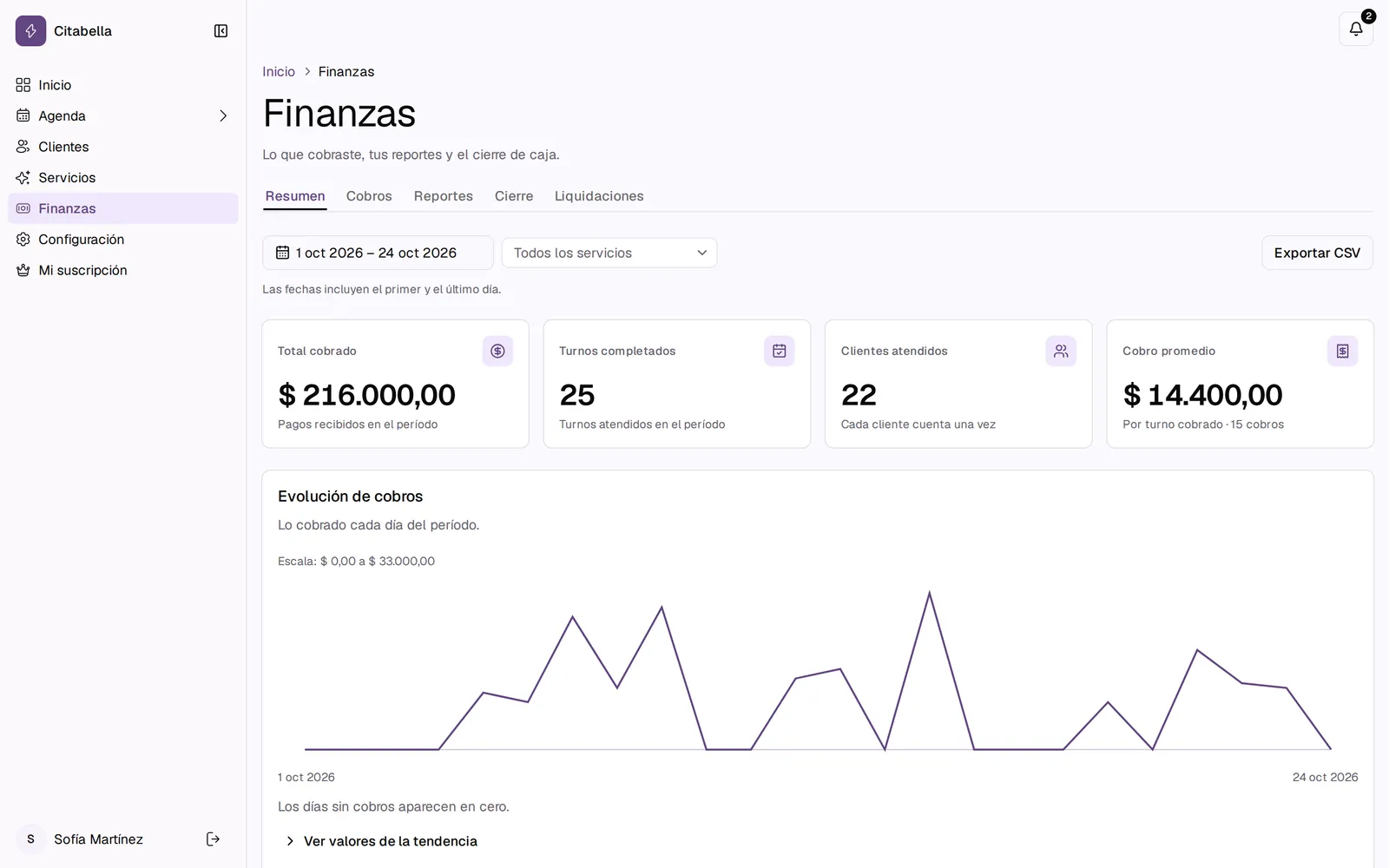Click Las fechas incluyen el primer y el último día note
This screenshot has height=868, width=1389.
pyautogui.click(x=382, y=289)
